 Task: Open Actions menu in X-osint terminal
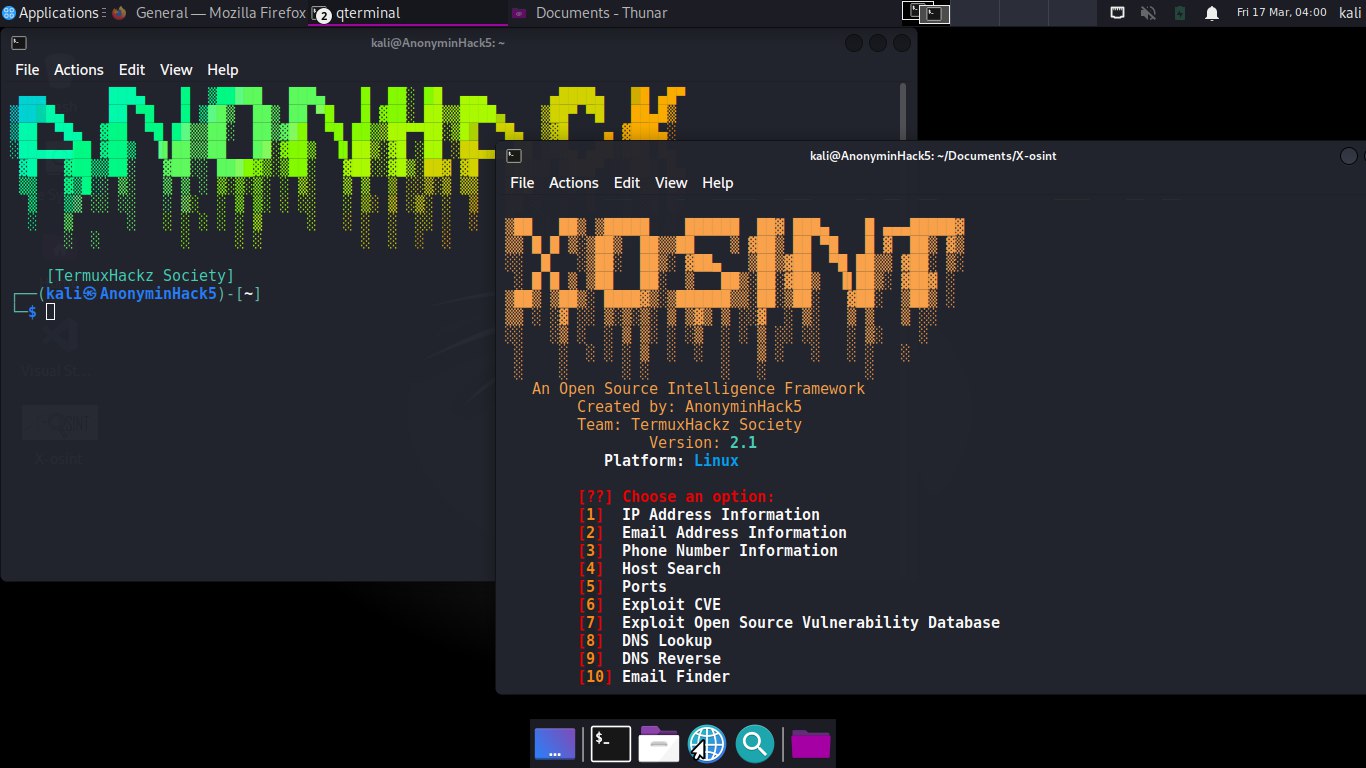573,183
